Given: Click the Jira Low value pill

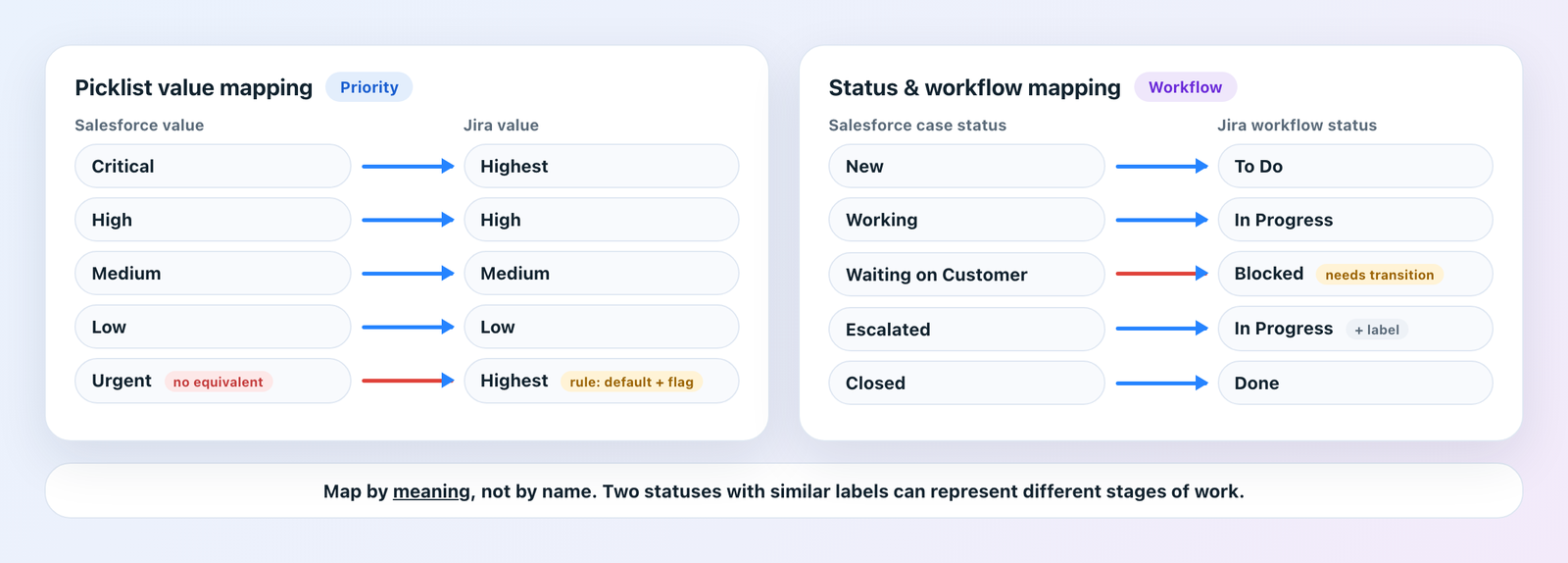Looking at the screenshot, I should pyautogui.click(x=602, y=327).
